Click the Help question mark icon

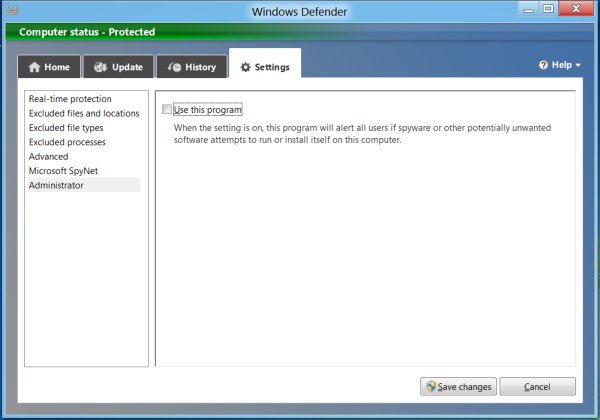[x=543, y=65]
